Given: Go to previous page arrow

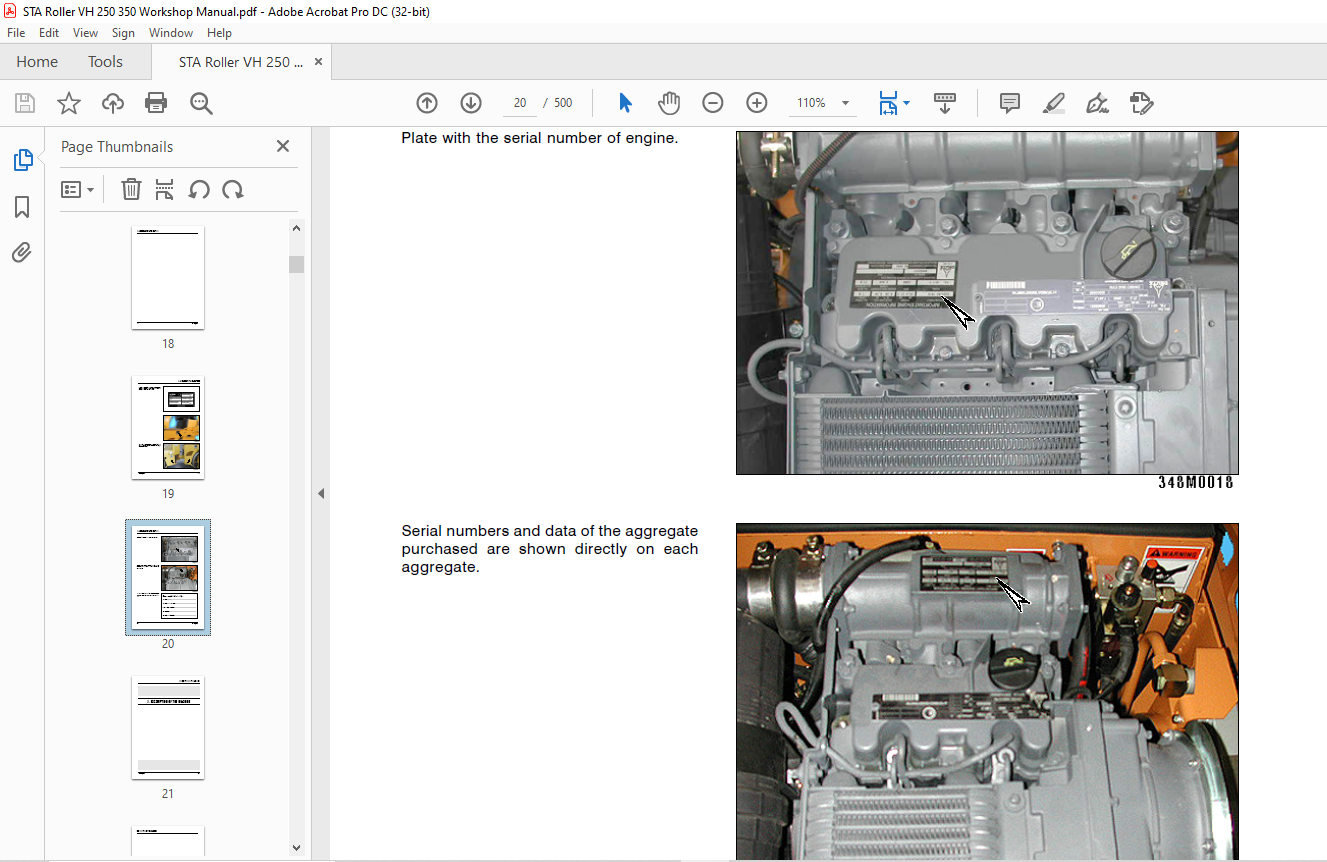Looking at the screenshot, I should click(x=427, y=103).
